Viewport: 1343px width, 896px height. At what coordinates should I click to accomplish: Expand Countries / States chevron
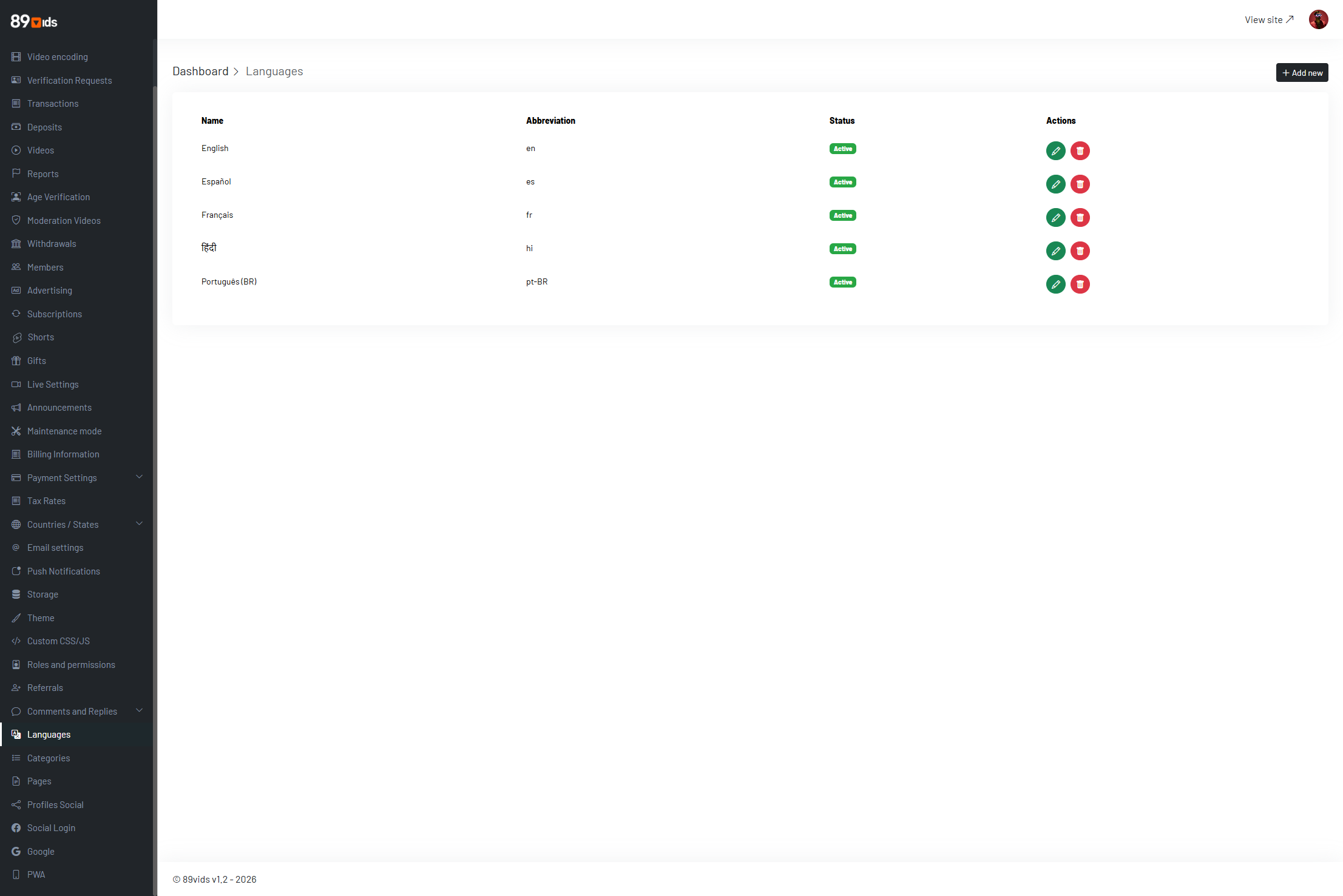coord(139,524)
